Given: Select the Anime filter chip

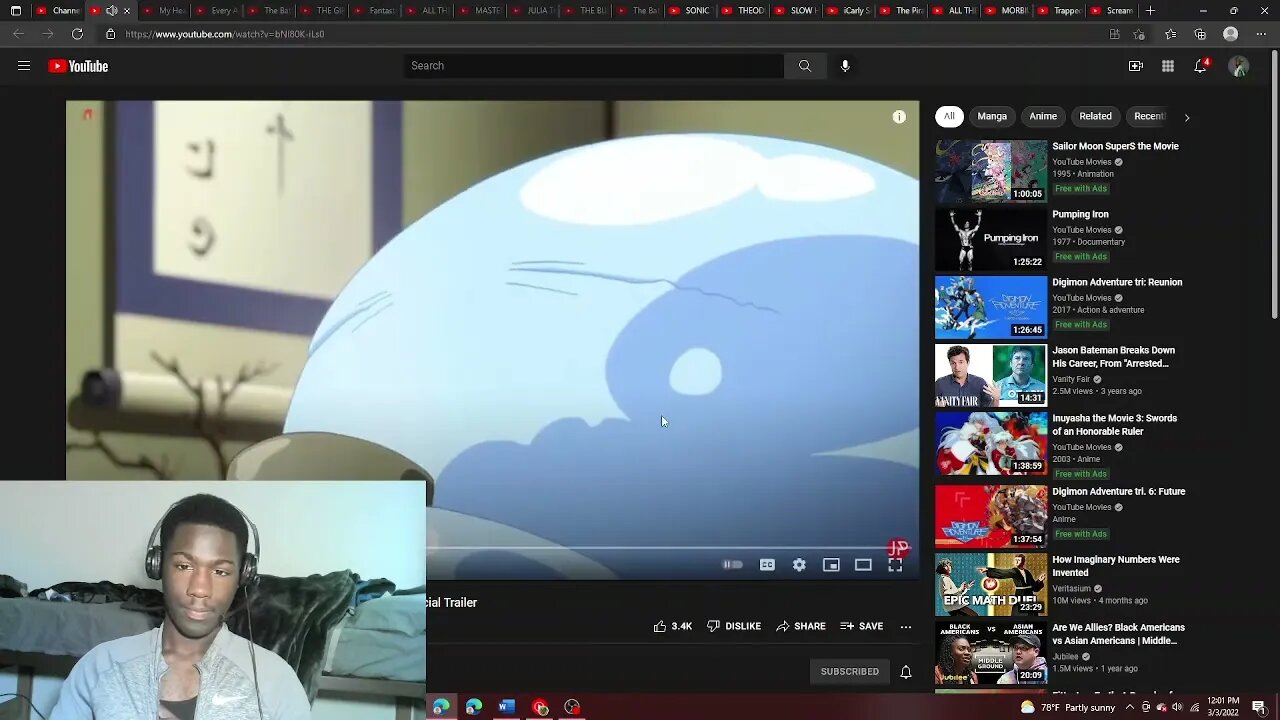Looking at the screenshot, I should 1043,116.
